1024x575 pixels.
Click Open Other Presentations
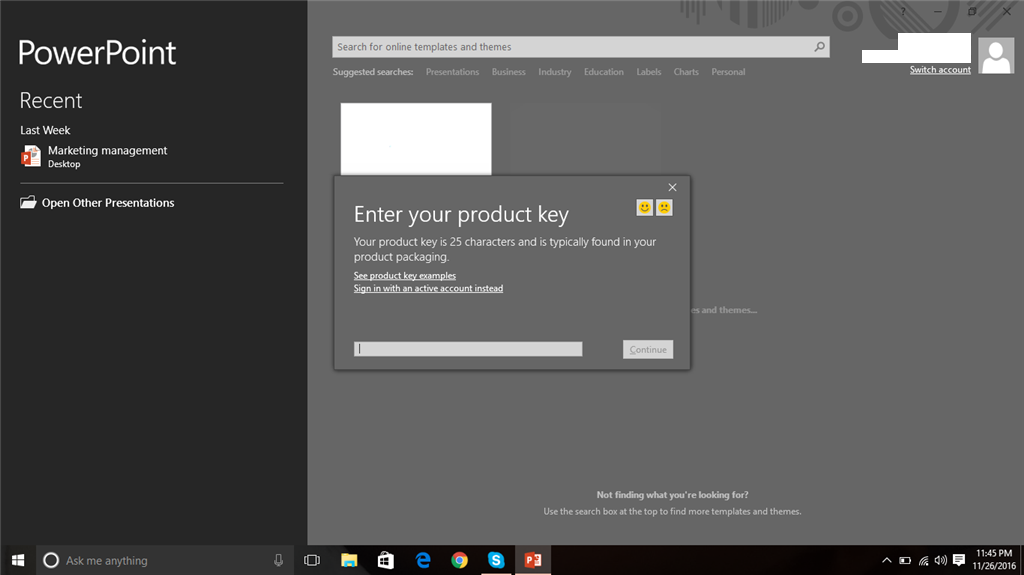pos(108,203)
